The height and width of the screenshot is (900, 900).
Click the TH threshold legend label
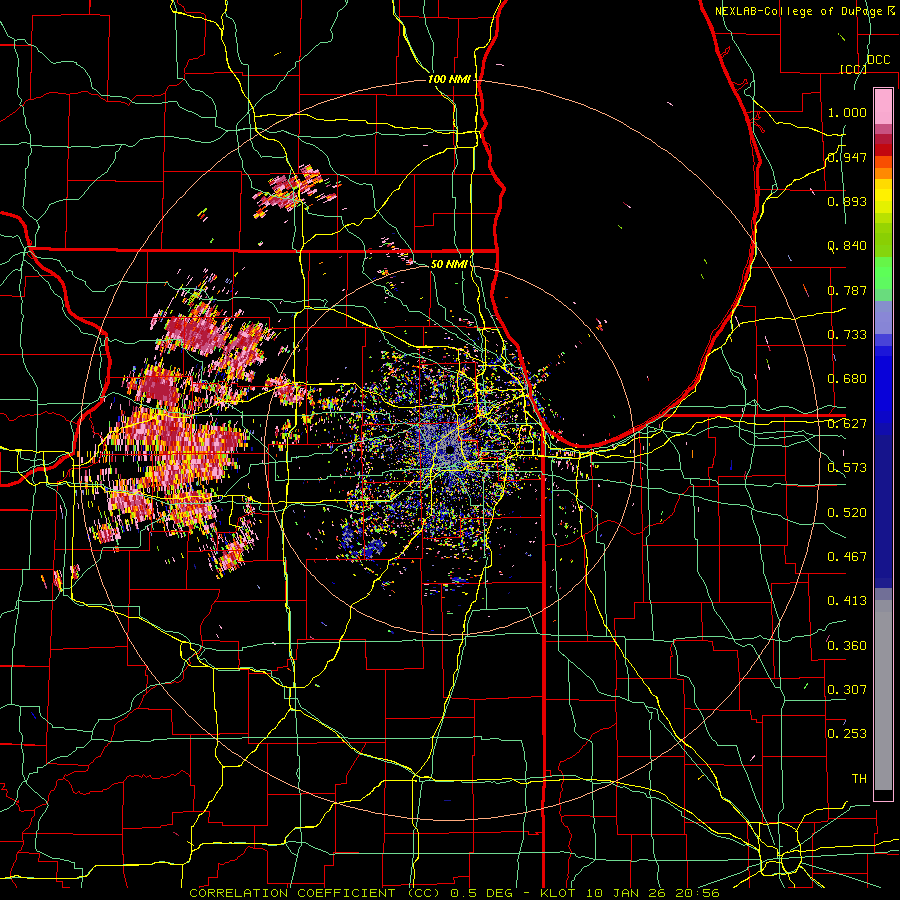click(859, 779)
